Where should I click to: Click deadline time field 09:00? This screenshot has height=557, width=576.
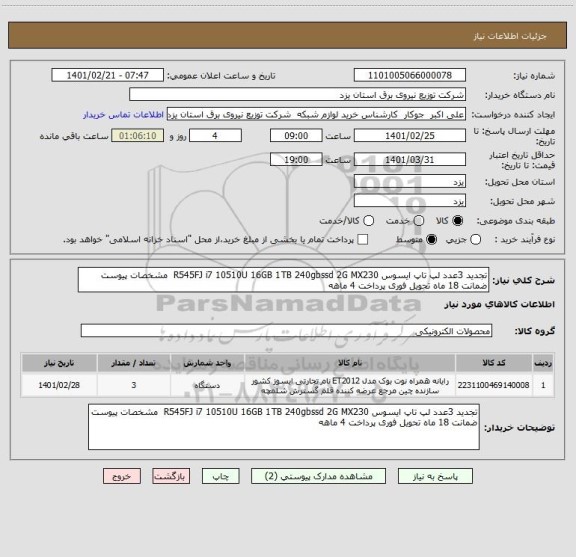[296, 136]
